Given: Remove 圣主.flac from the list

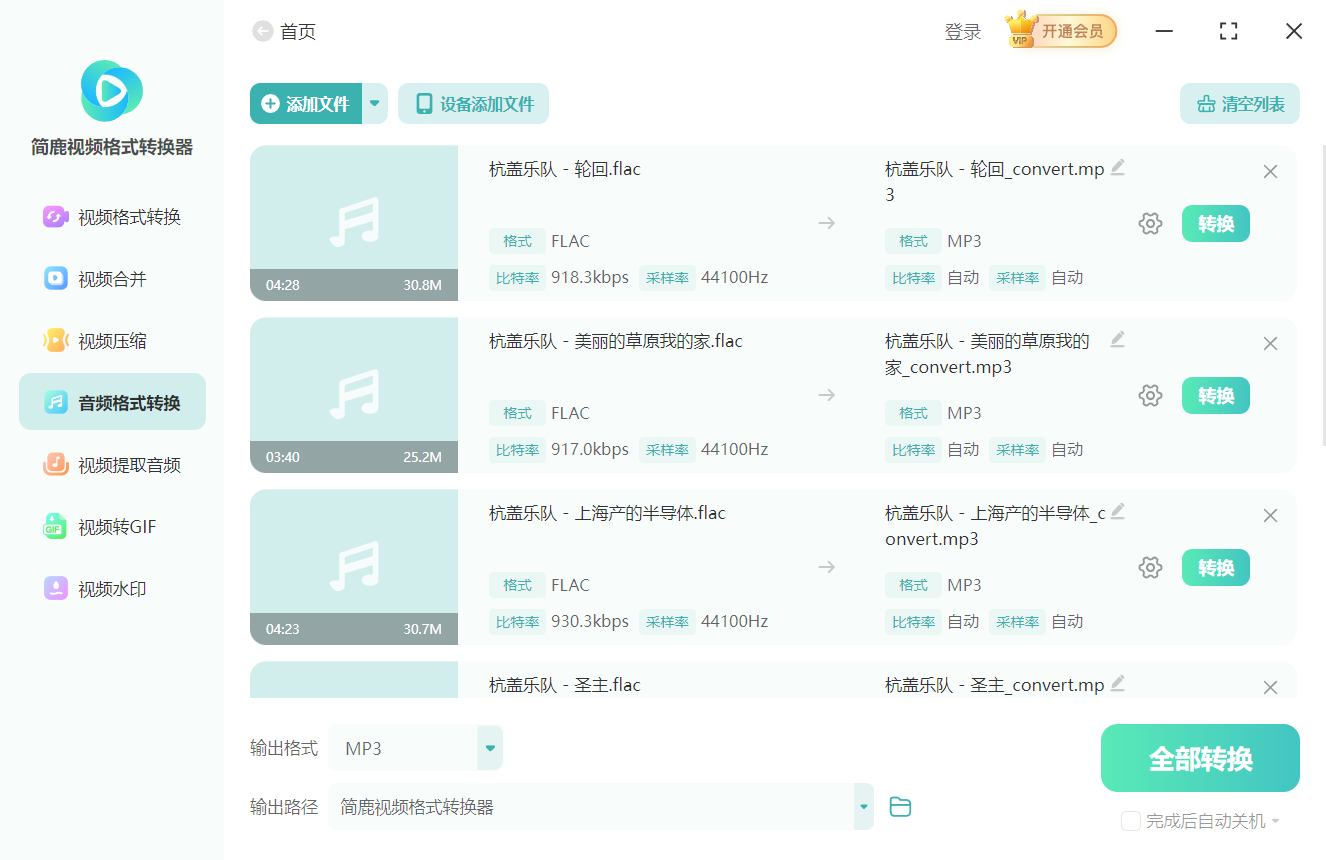Looking at the screenshot, I should click(x=1270, y=688).
